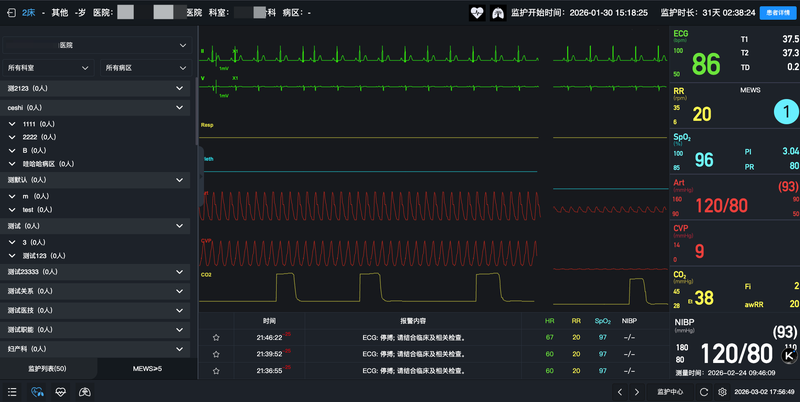
Task: Open the 所有病区 ward dropdown
Action: pos(145,67)
